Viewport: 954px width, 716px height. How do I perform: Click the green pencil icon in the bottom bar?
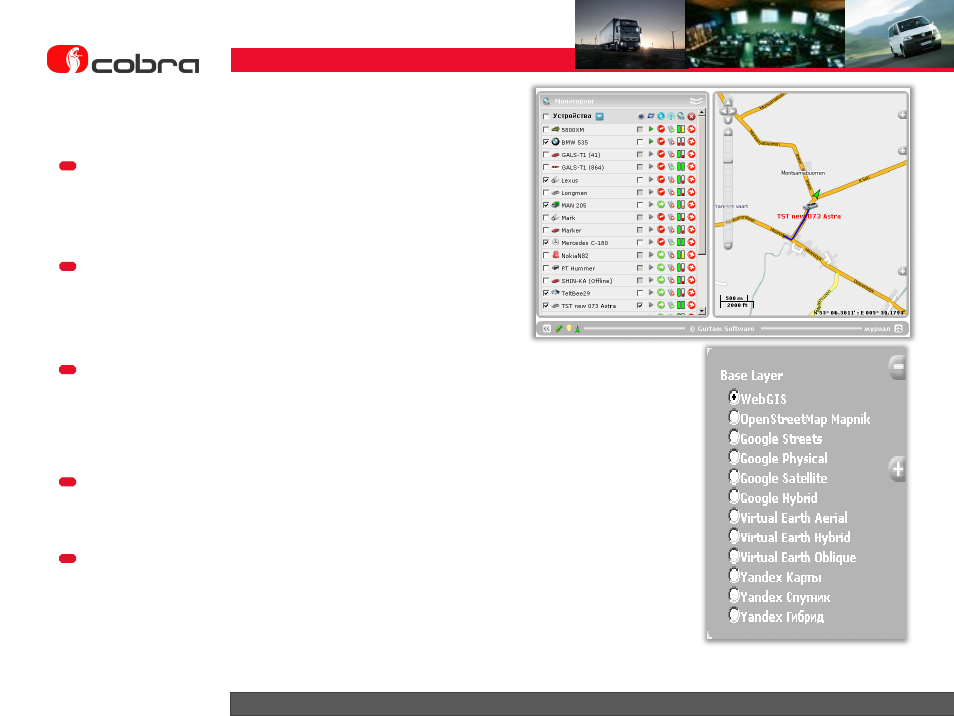559,328
